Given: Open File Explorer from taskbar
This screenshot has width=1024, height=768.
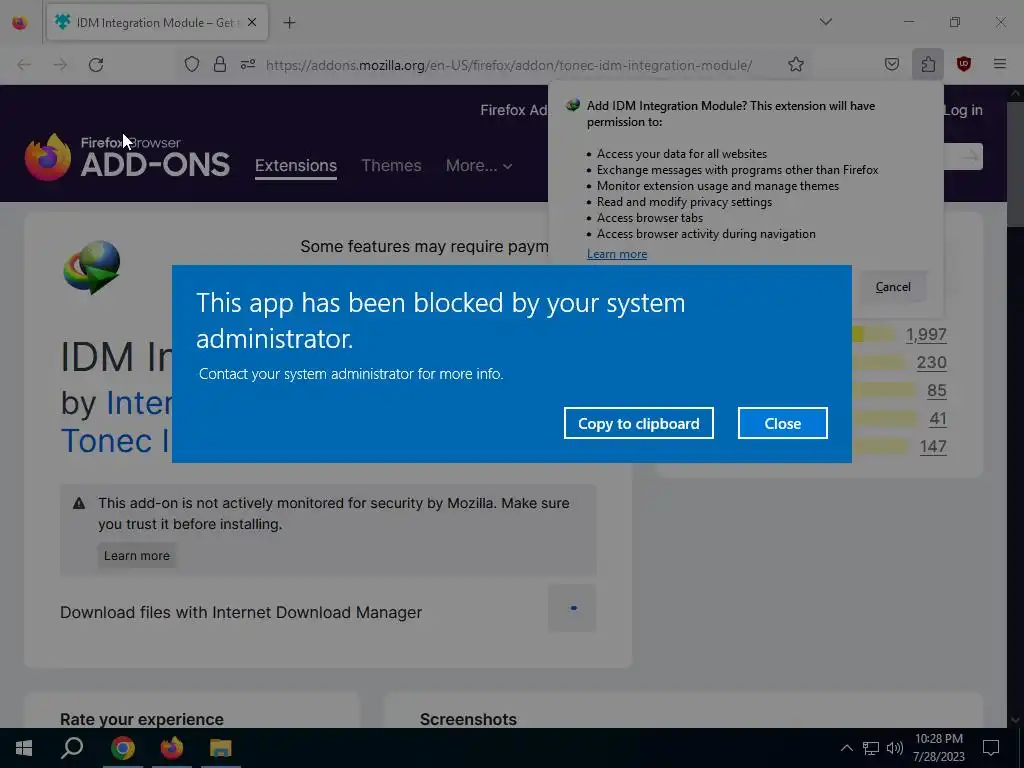Looking at the screenshot, I should [221, 748].
